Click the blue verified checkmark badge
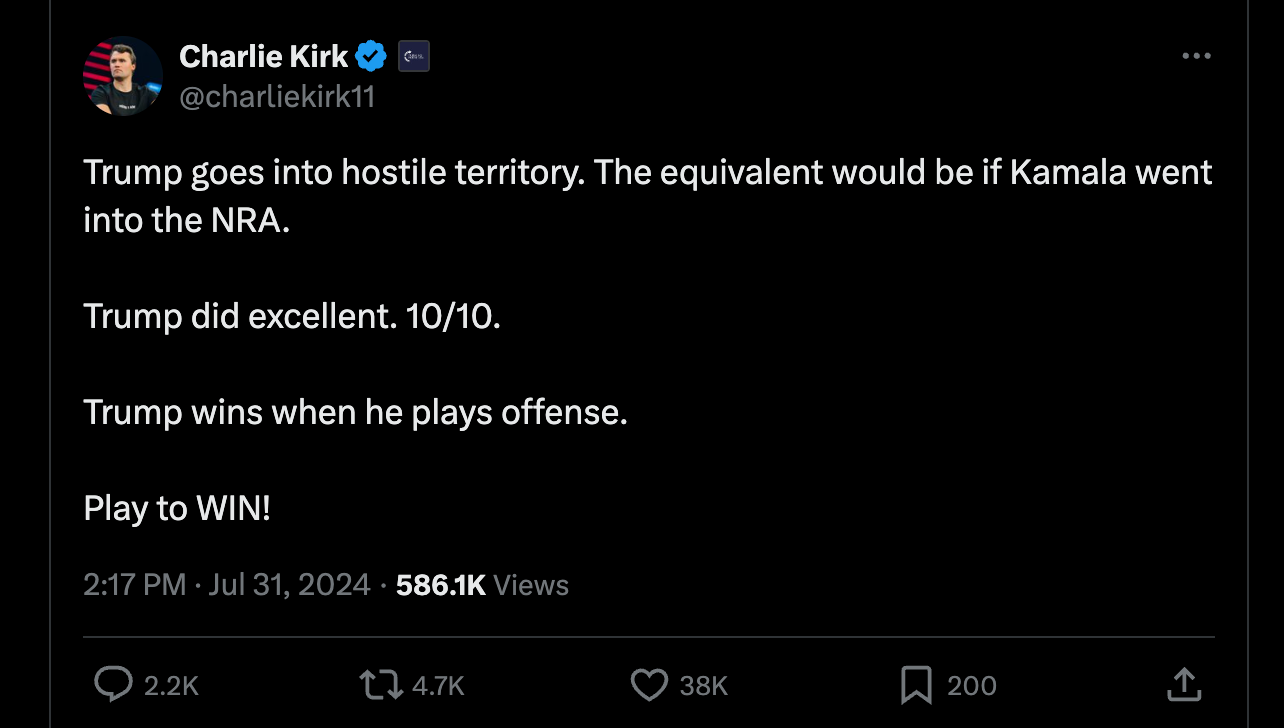Image resolution: width=1284 pixels, height=728 pixels. tap(370, 56)
